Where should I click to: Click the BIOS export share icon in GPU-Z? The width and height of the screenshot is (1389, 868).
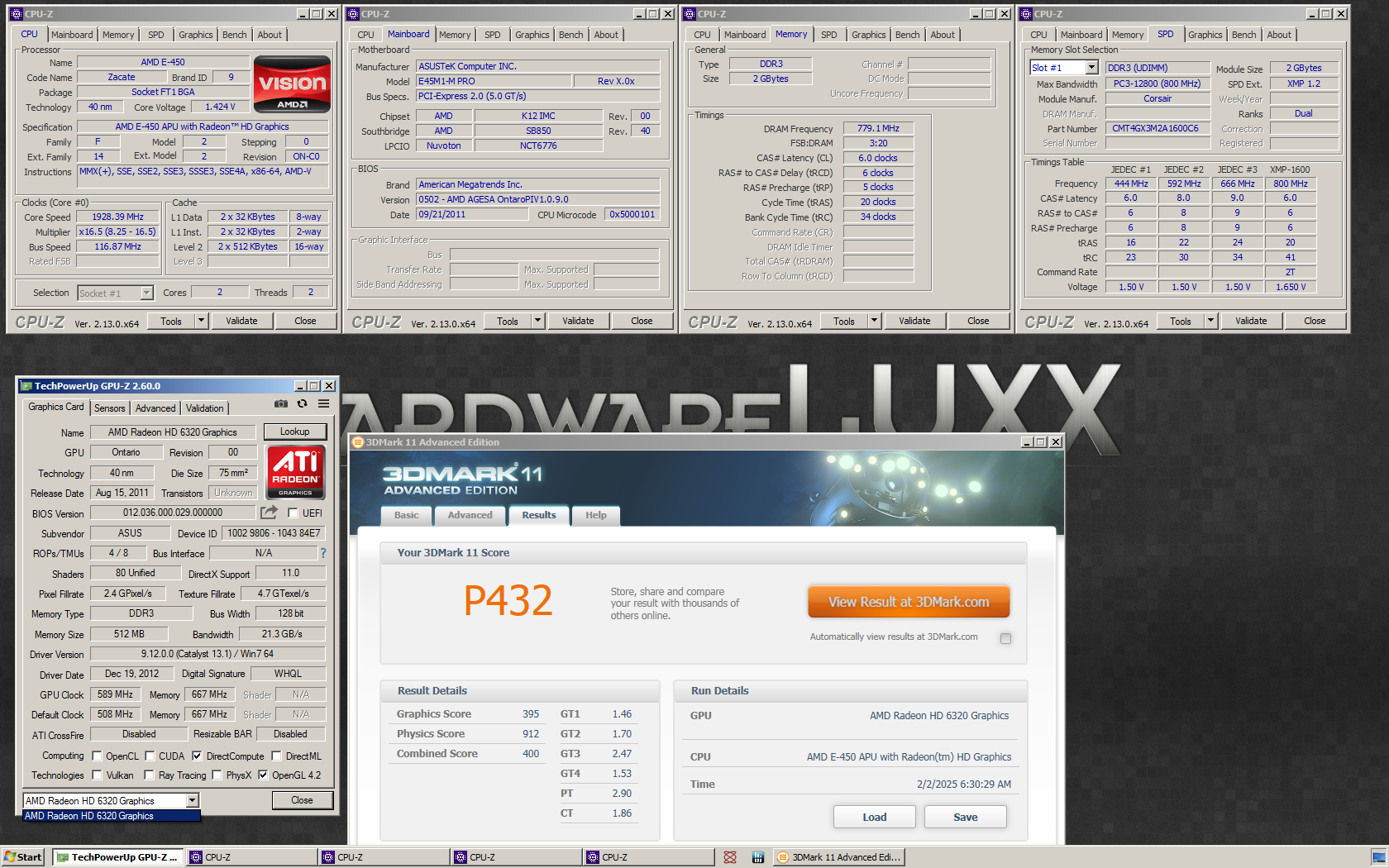270,513
